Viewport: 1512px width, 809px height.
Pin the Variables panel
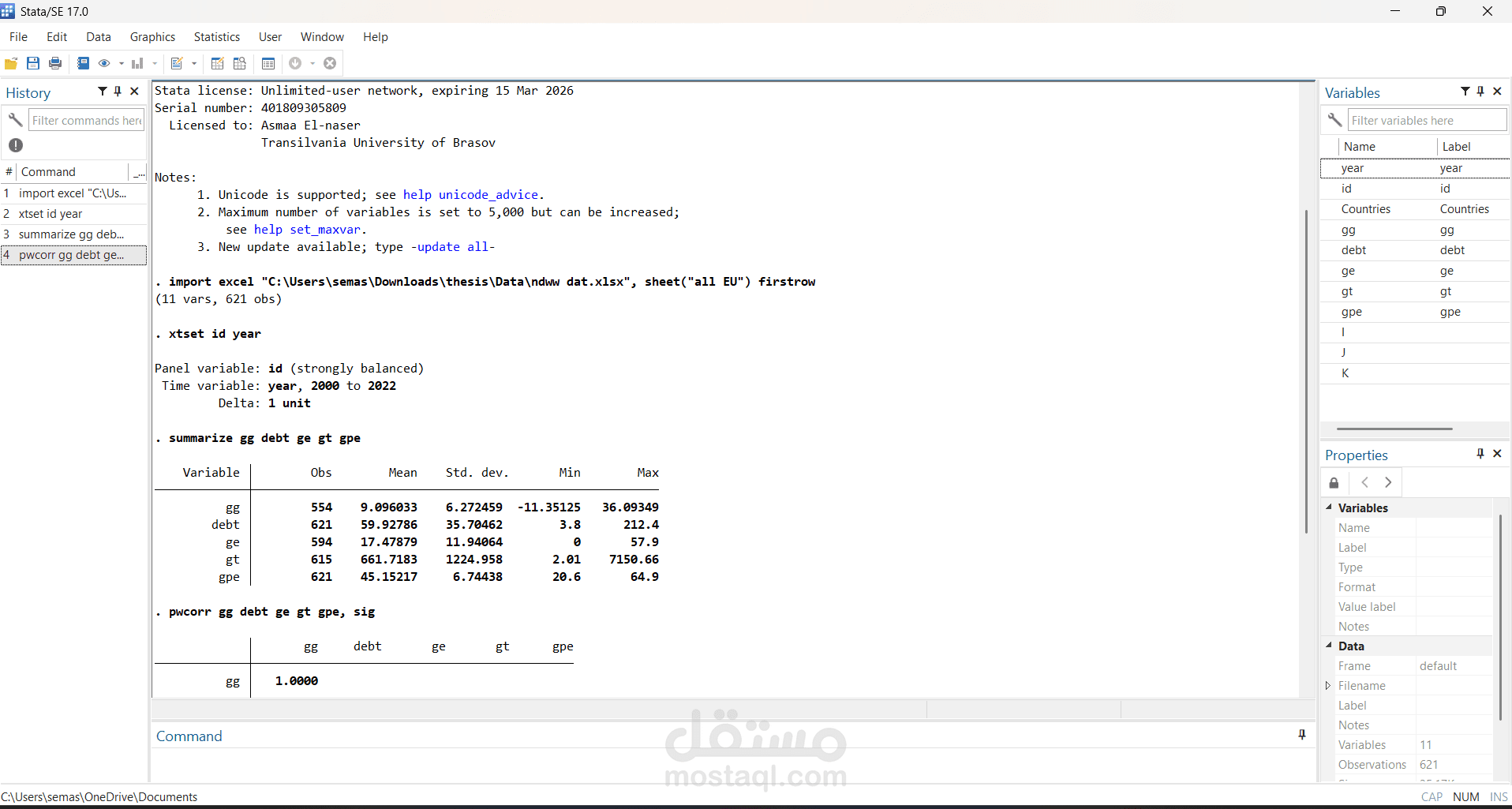point(1480,92)
